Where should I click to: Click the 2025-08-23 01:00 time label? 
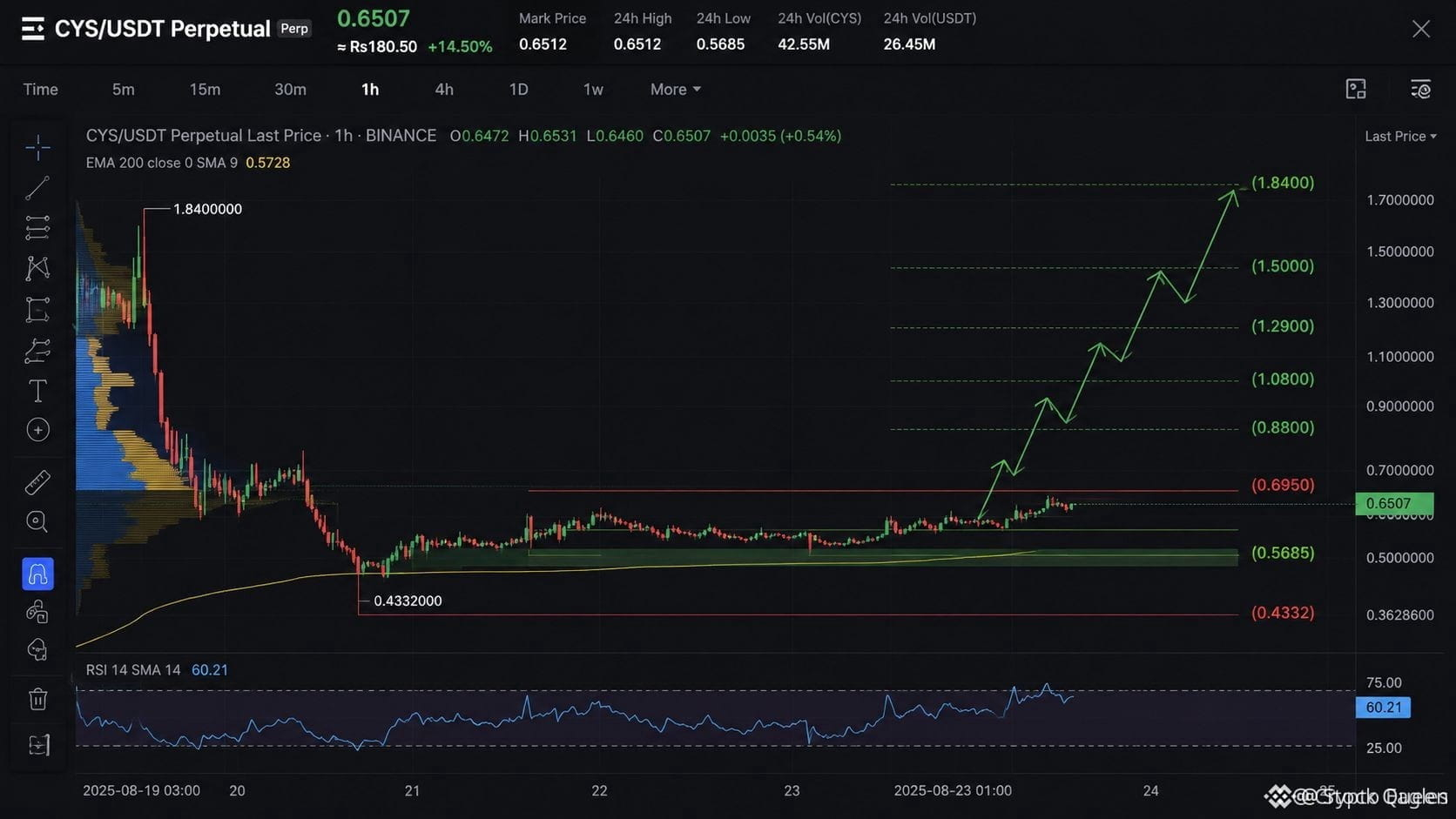[953, 790]
